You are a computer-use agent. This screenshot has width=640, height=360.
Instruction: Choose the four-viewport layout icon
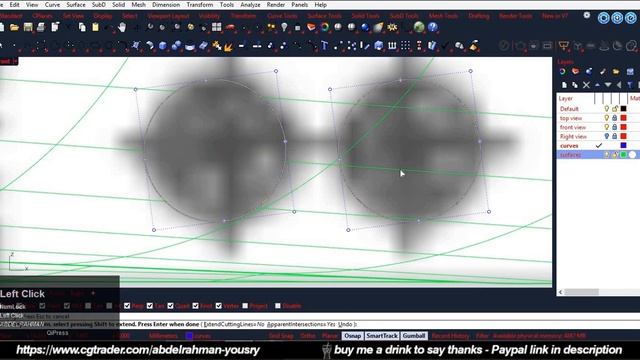pyautogui.click(x=216, y=27)
